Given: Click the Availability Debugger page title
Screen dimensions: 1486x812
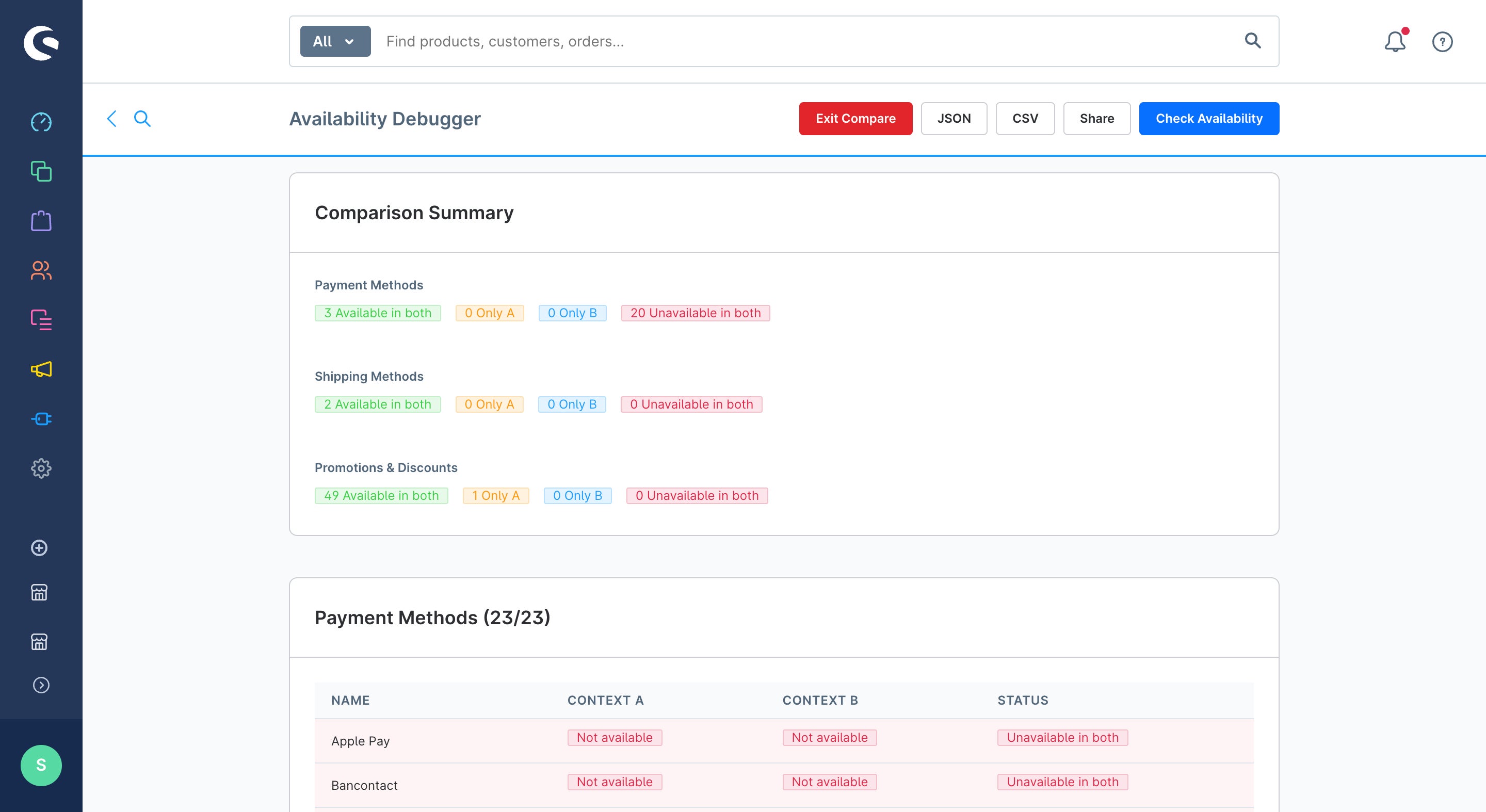Looking at the screenshot, I should (x=385, y=119).
